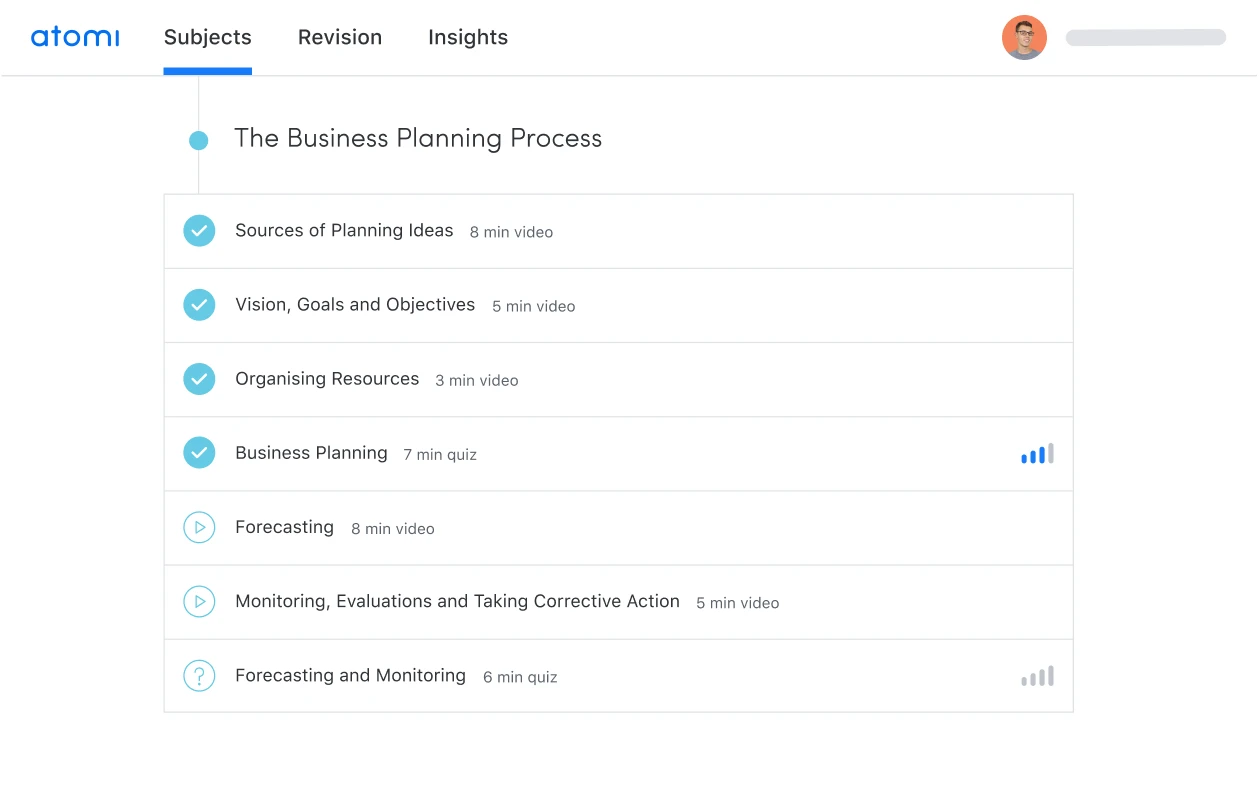
Task: Toggle the Business Planning quiz checkmark
Action: [x=199, y=453]
